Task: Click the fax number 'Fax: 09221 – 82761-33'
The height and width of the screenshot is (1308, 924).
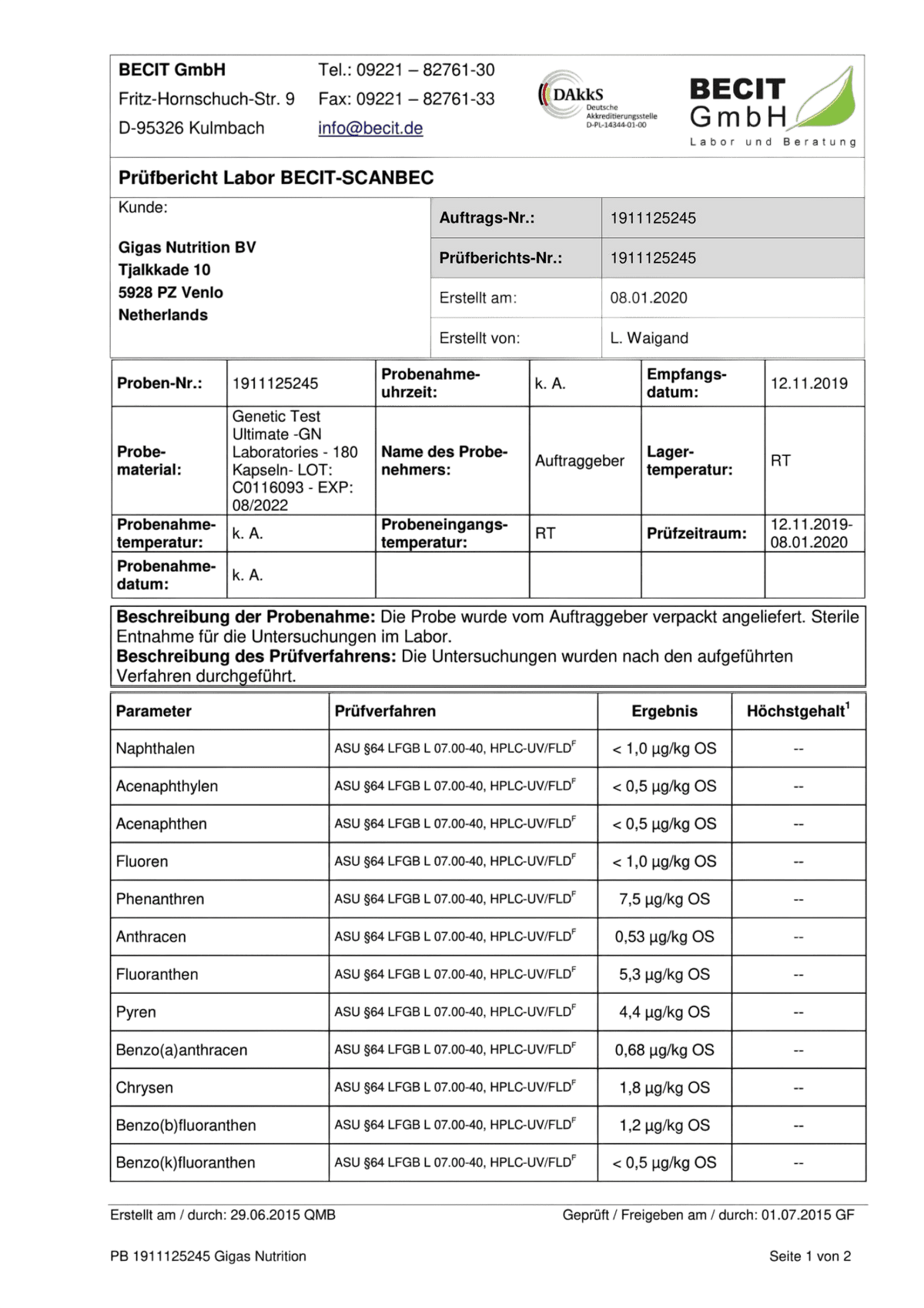Action: [x=407, y=99]
